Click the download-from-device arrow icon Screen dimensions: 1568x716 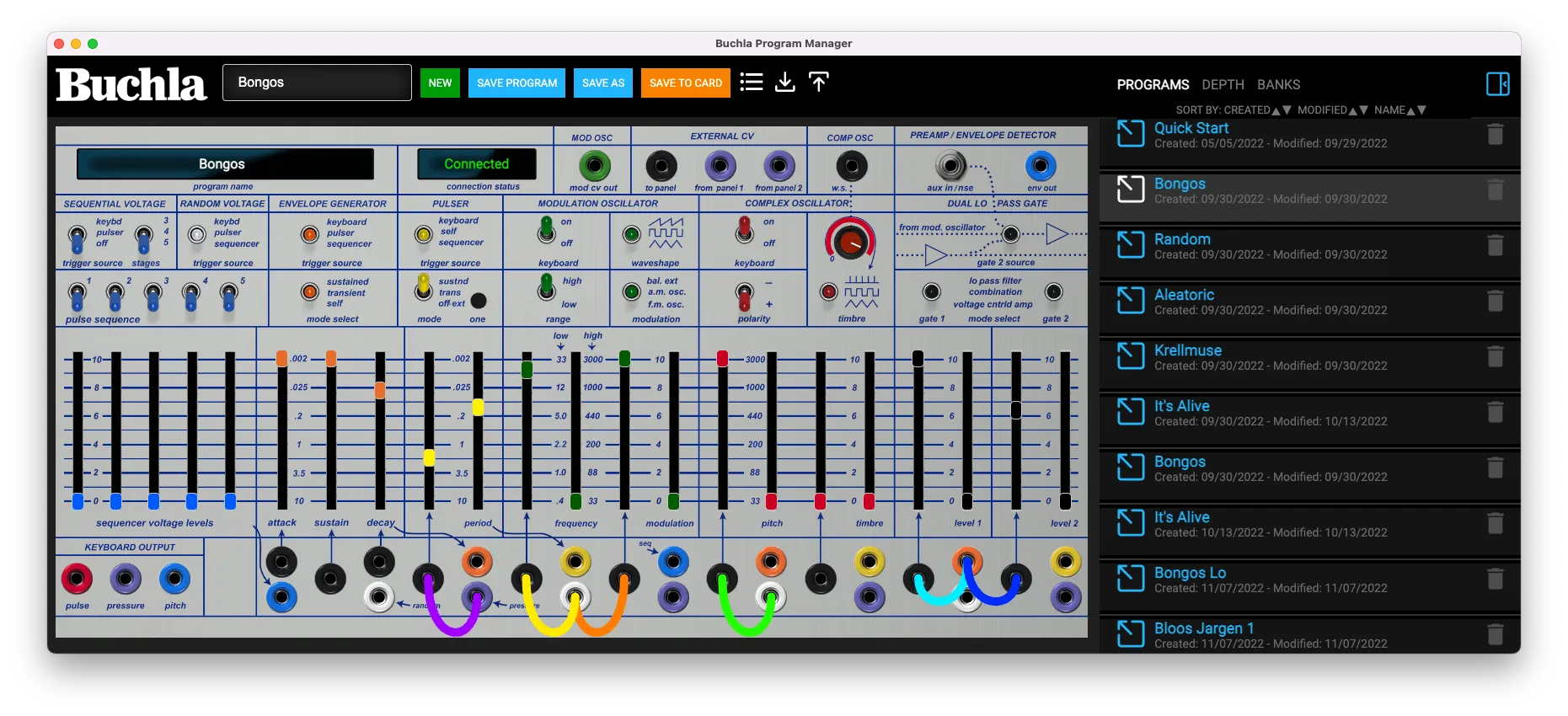(784, 82)
